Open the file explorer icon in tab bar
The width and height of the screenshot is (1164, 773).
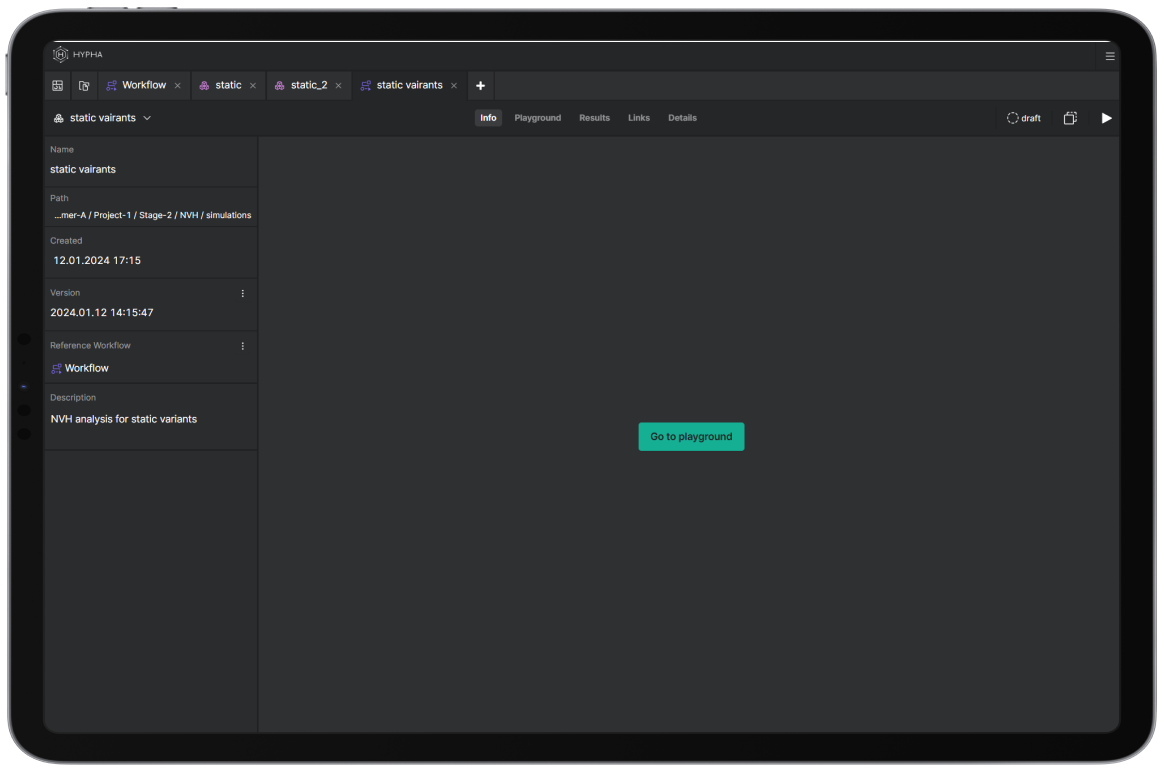(x=84, y=86)
